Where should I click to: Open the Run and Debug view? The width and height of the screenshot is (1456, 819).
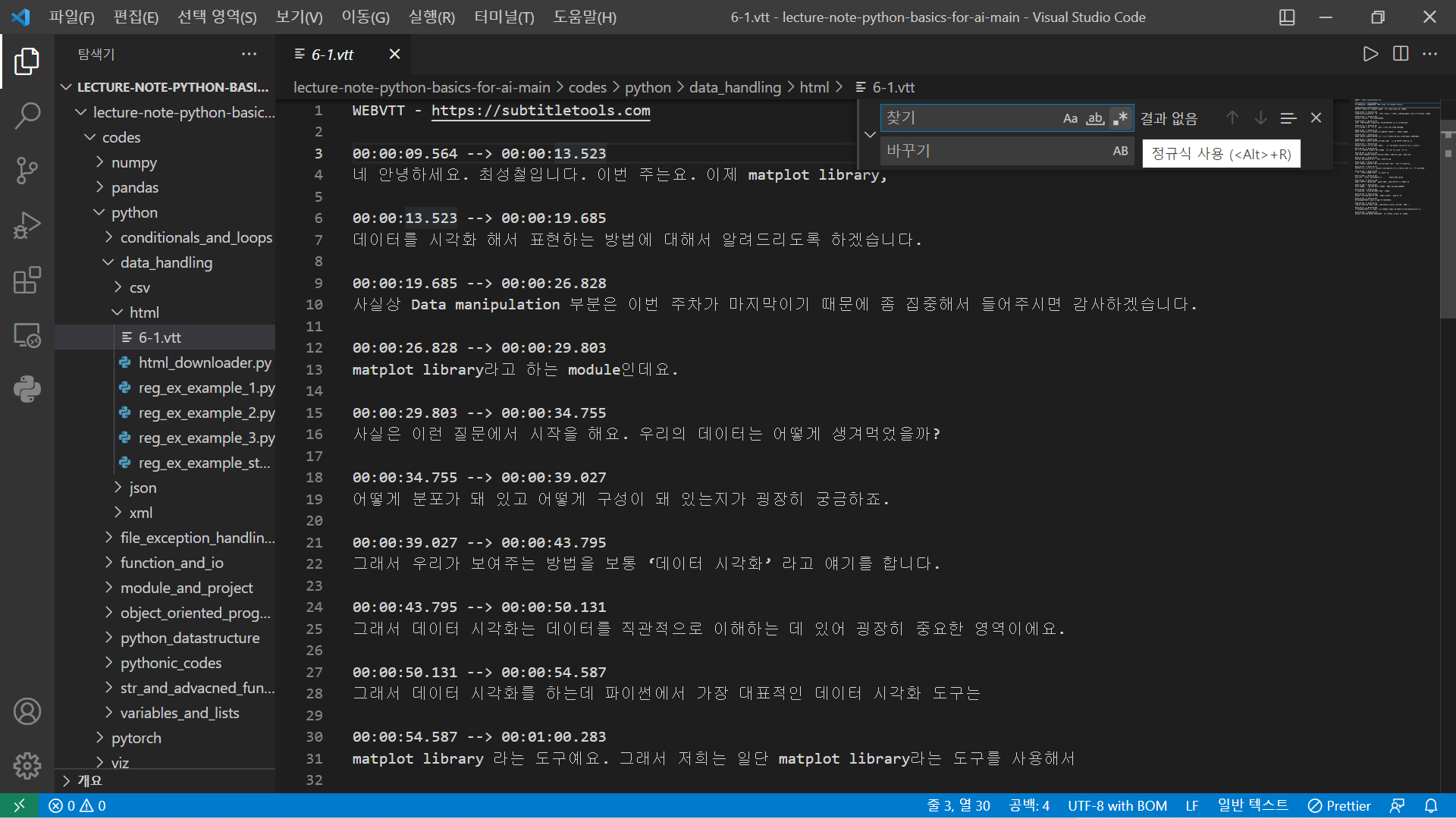(27, 225)
